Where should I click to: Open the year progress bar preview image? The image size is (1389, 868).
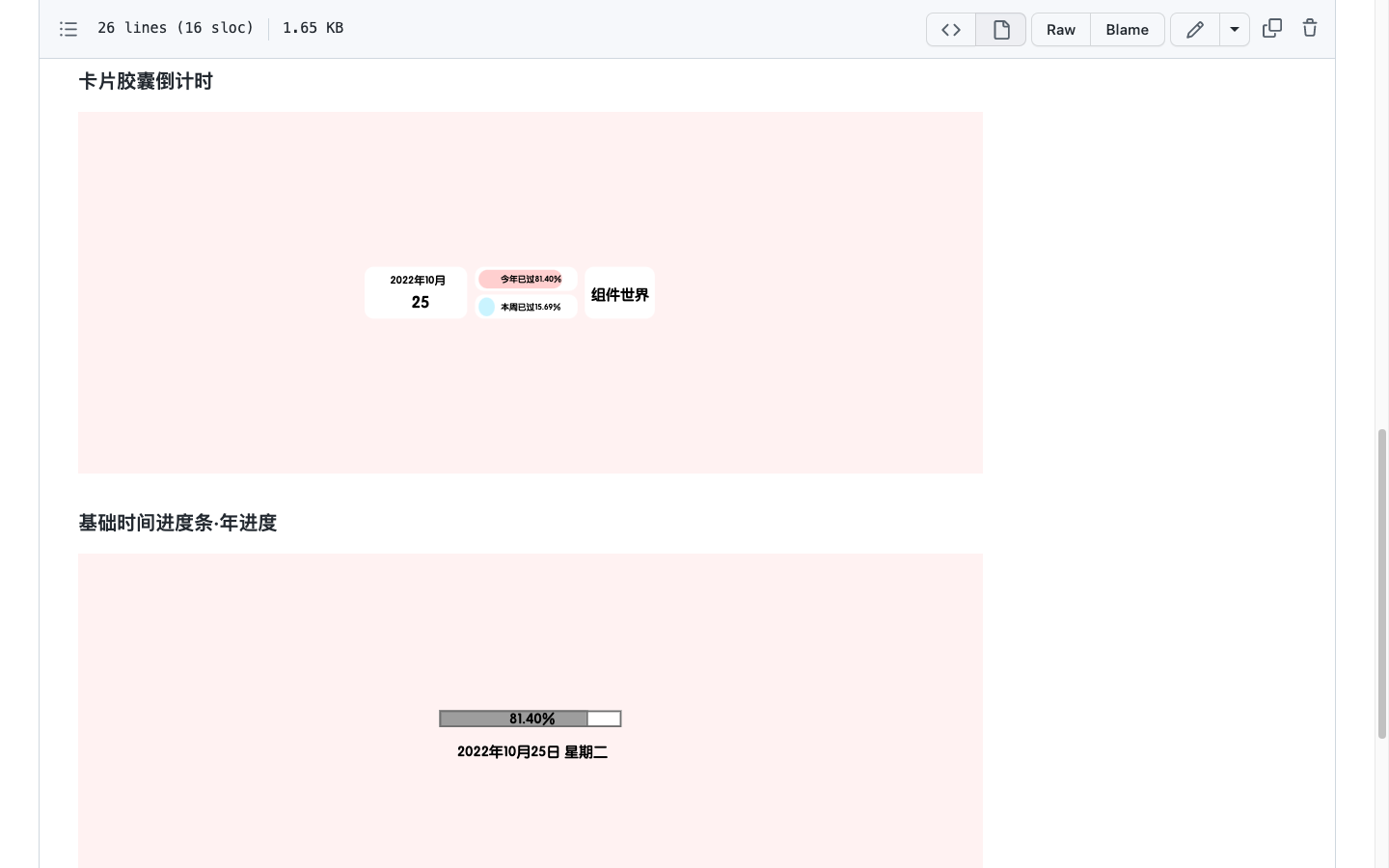531,711
